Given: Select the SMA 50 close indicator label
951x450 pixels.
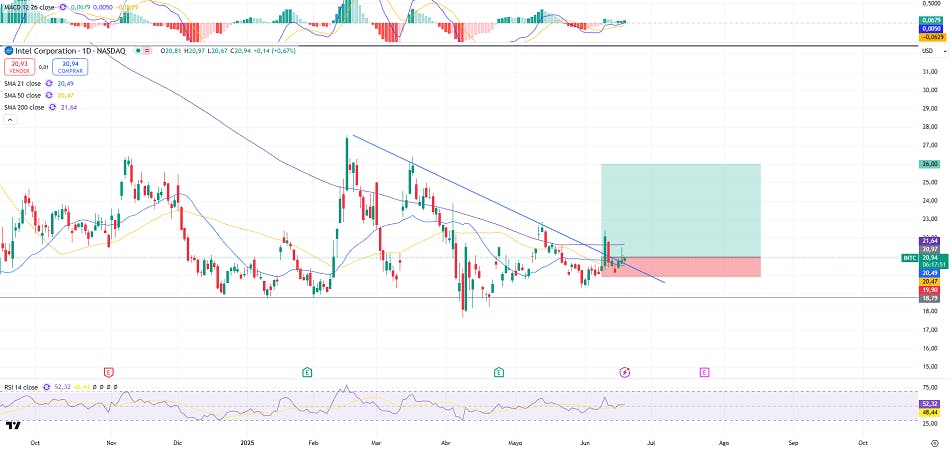Looking at the screenshot, I should [22, 95].
